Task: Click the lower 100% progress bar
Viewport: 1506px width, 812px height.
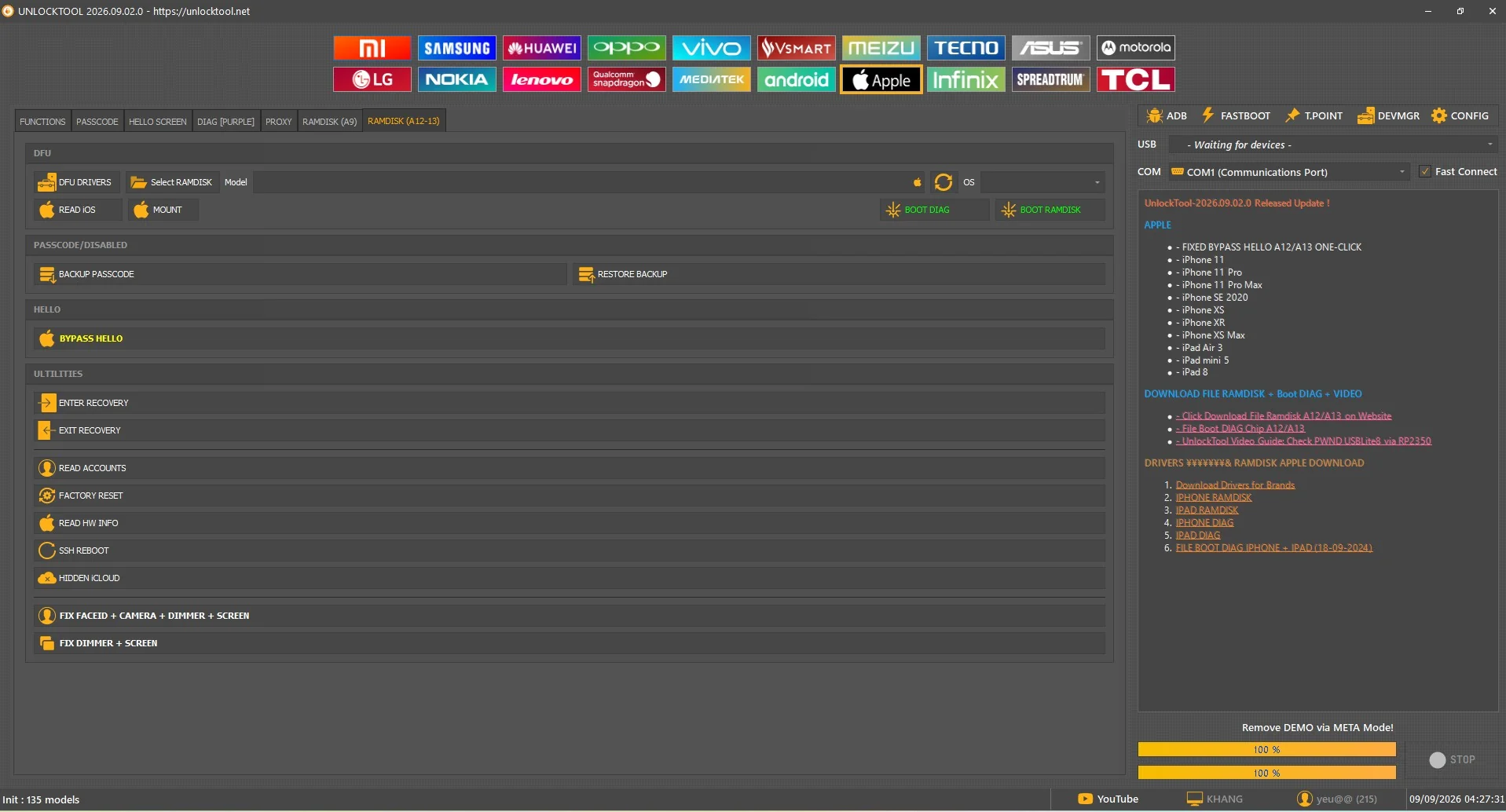Action: 1266,773
